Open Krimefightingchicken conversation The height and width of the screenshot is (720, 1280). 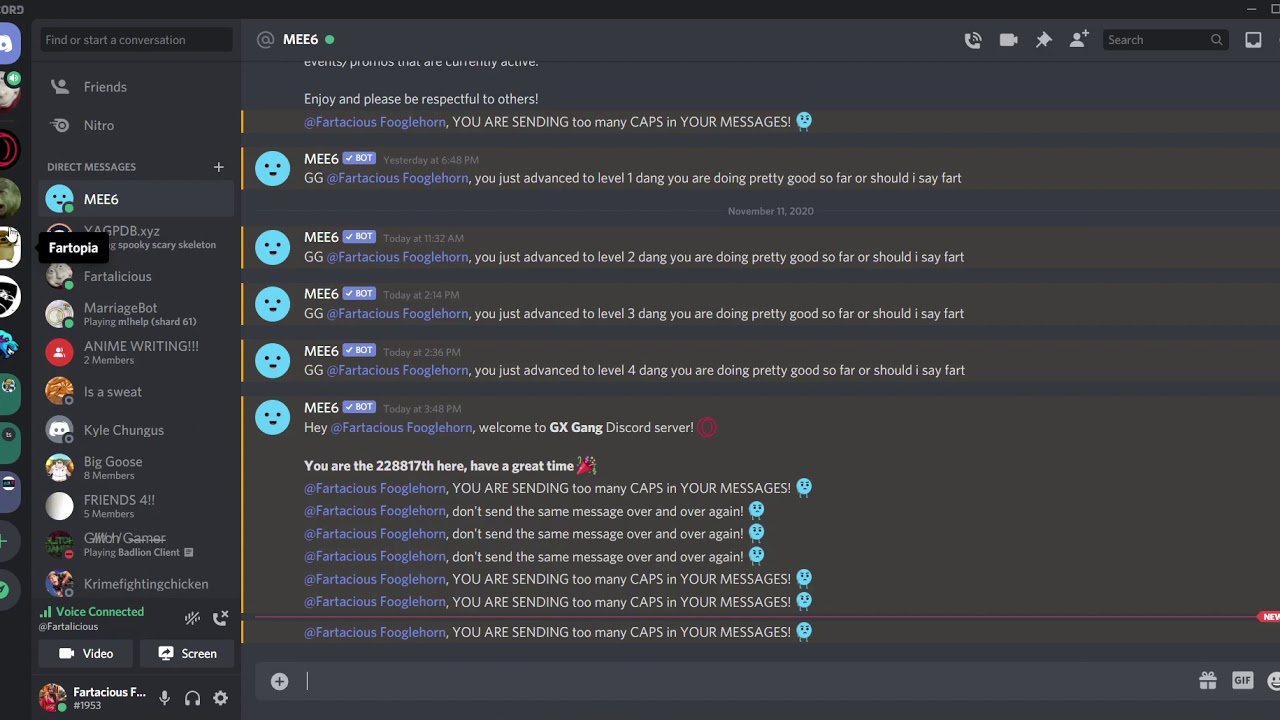137,583
